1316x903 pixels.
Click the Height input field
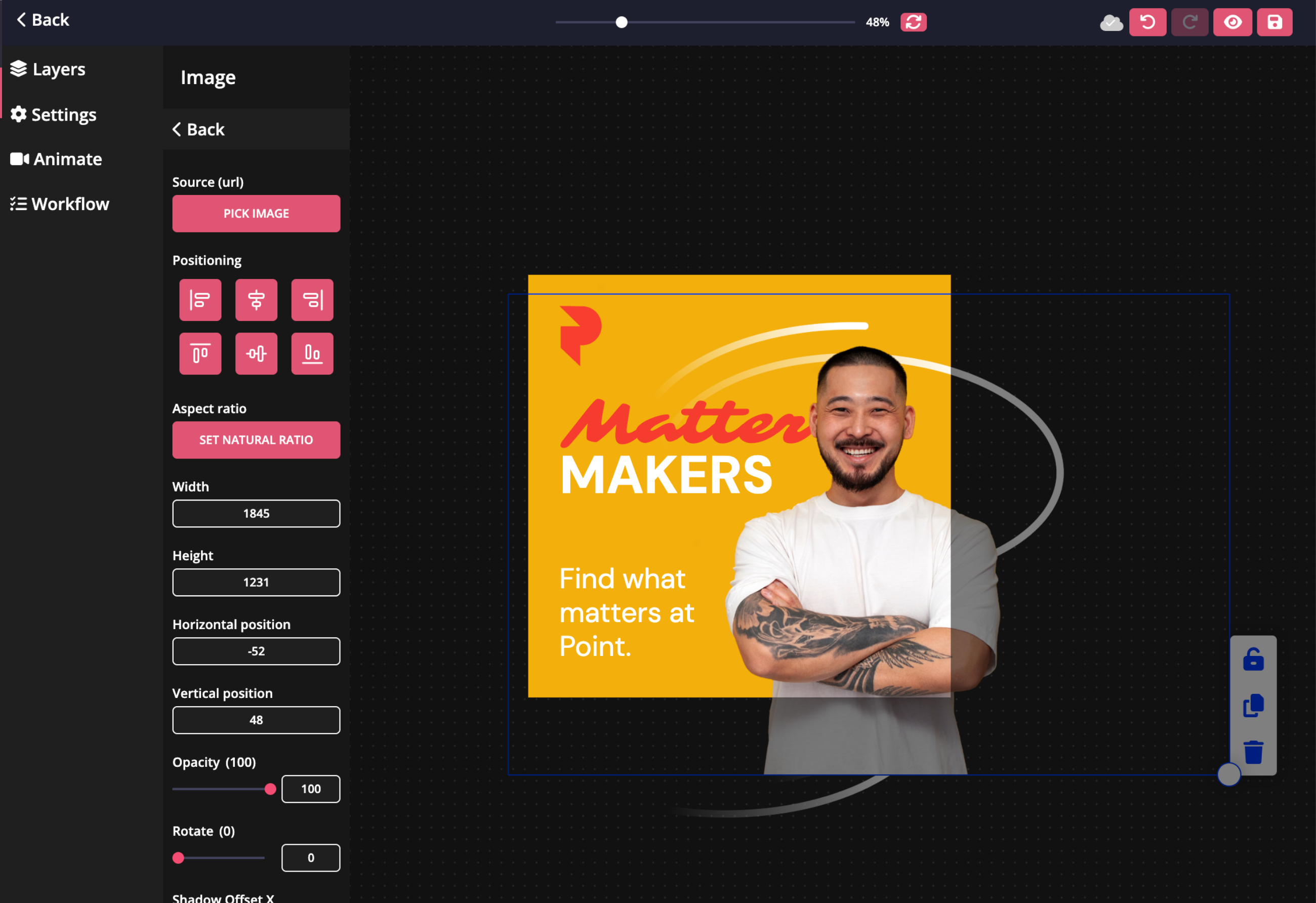click(256, 583)
